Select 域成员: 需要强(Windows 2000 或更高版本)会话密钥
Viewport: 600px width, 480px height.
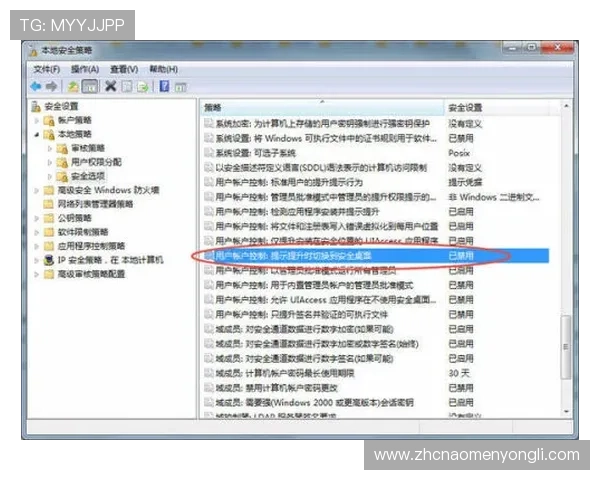tap(376, 402)
